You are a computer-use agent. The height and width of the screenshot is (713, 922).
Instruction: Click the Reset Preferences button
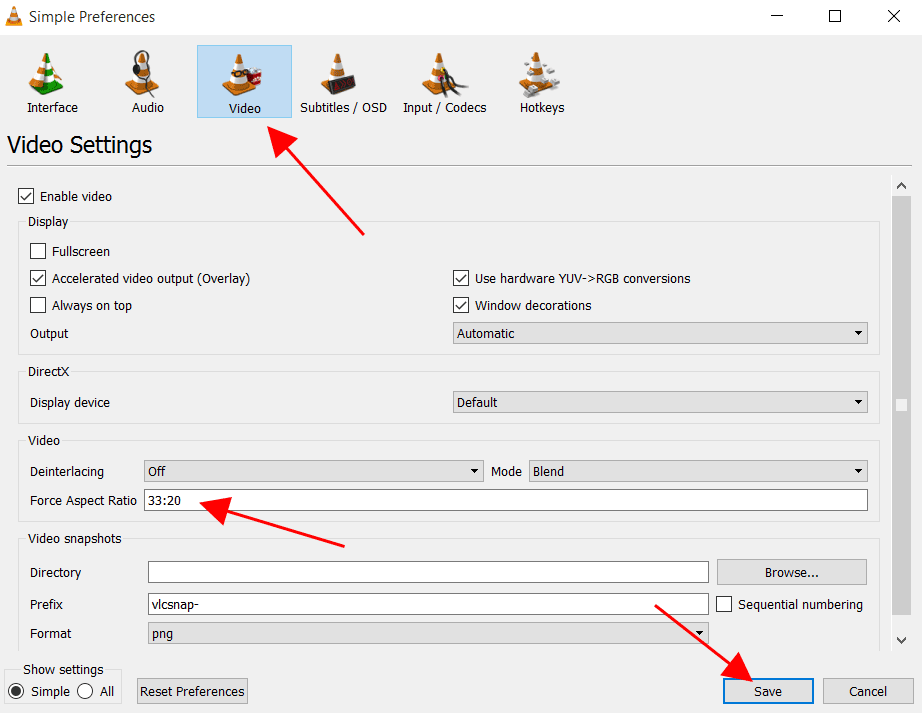pyautogui.click(x=192, y=691)
